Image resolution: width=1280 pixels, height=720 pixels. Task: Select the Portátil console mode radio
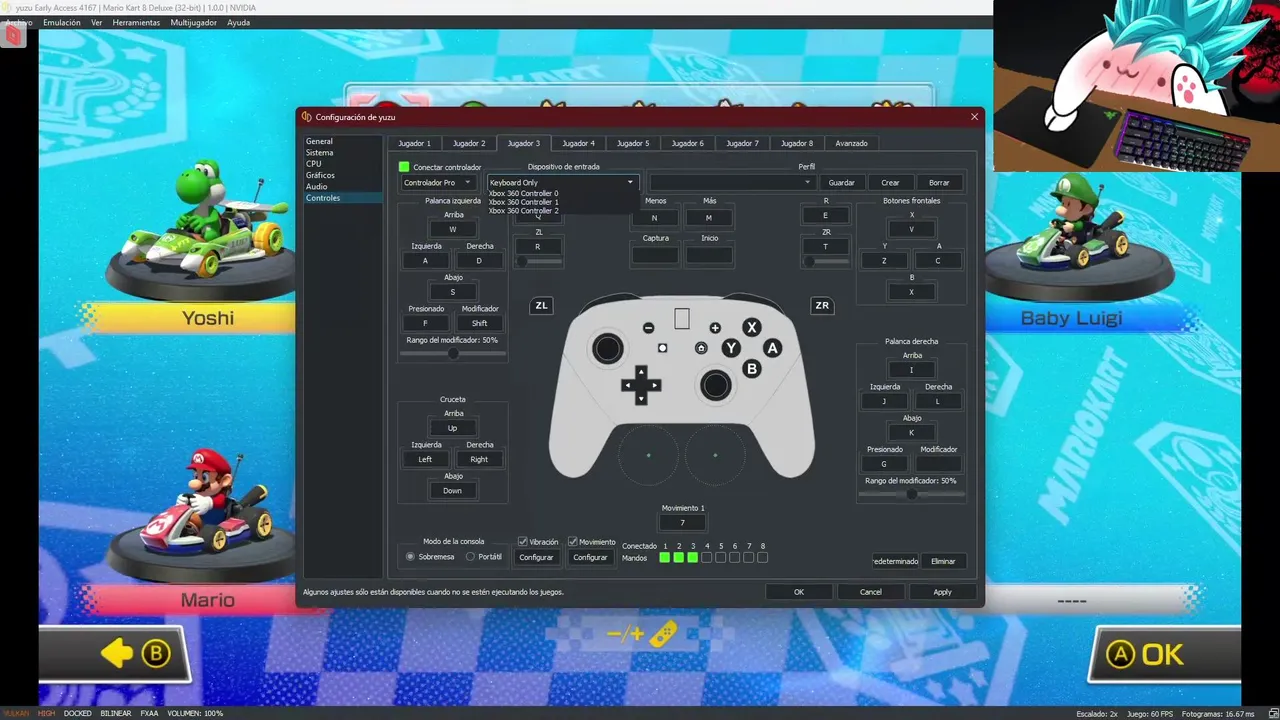pyautogui.click(x=470, y=557)
